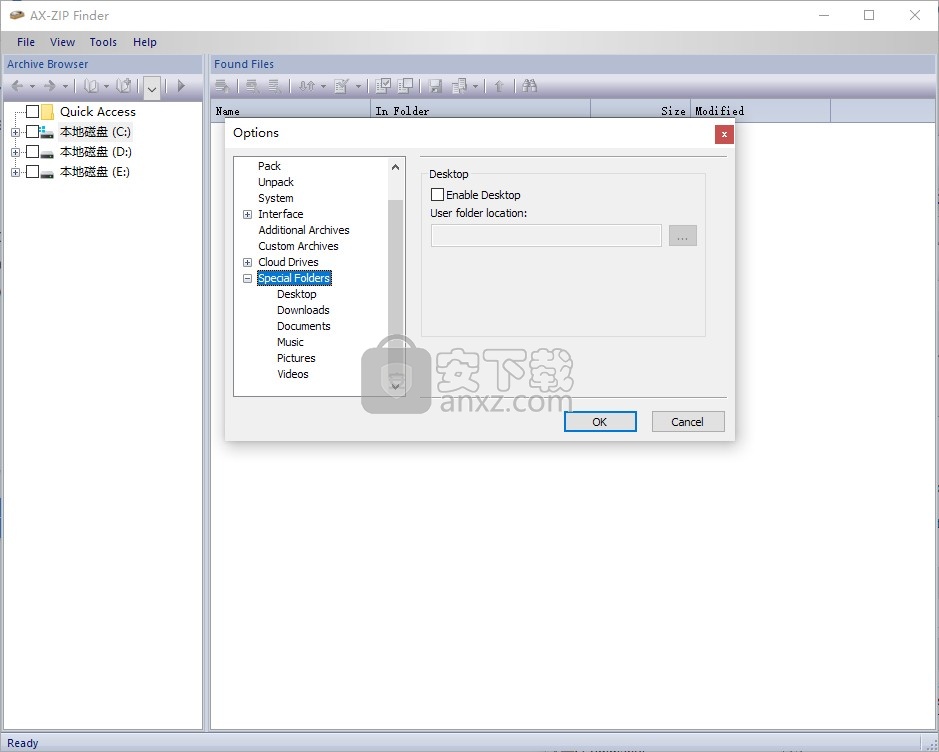
Task: Tick the checkbox for drive C:
Action: tap(33, 132)
